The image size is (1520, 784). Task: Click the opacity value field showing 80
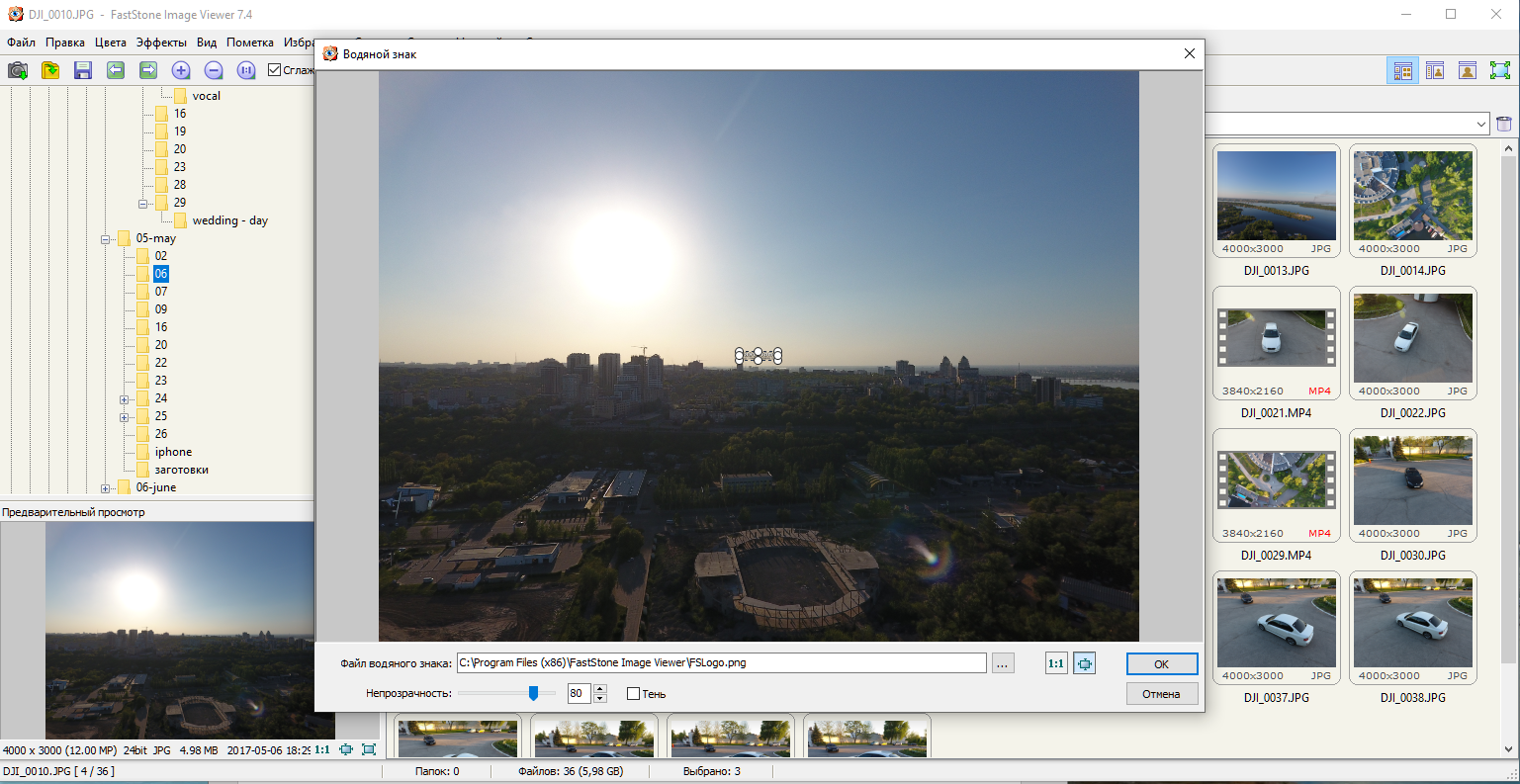click(580, 693)
